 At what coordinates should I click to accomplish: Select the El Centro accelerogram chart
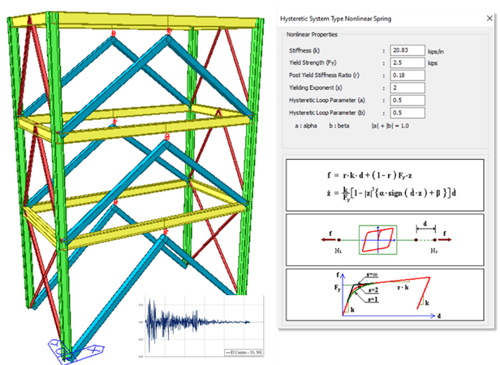pyautogui.click(x=201, y=326)
